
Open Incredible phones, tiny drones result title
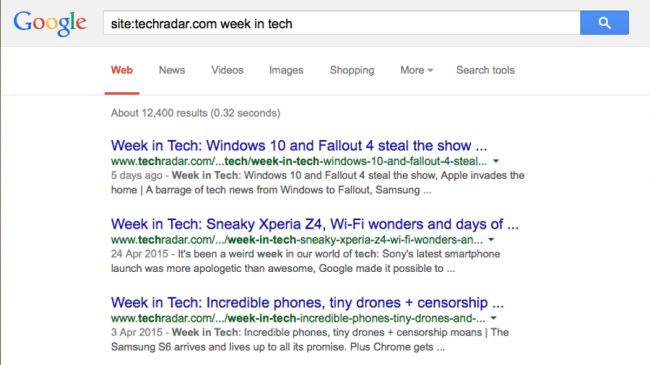pos(307,303)
